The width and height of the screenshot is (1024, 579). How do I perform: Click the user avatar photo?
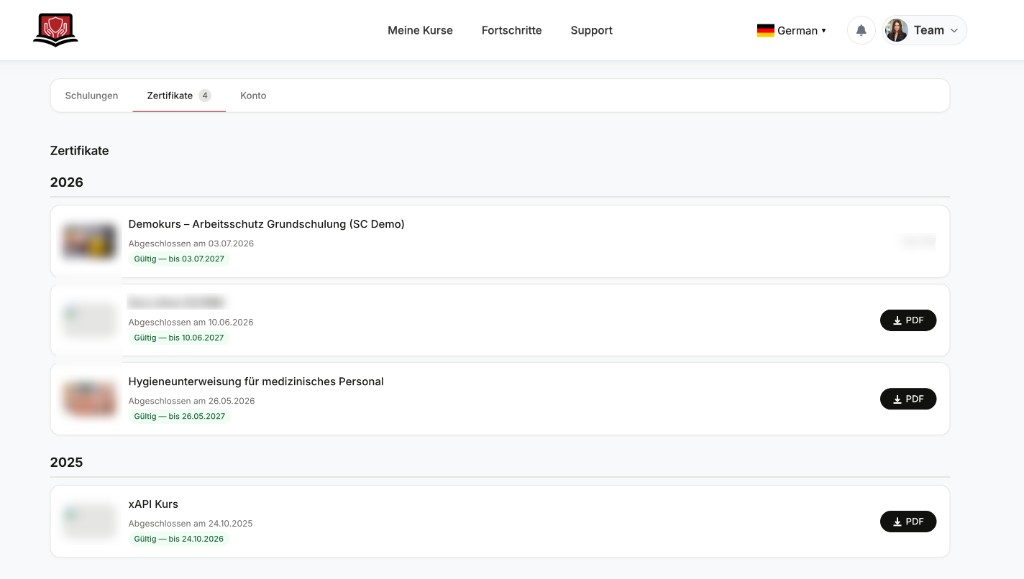(x=896, y=30)
